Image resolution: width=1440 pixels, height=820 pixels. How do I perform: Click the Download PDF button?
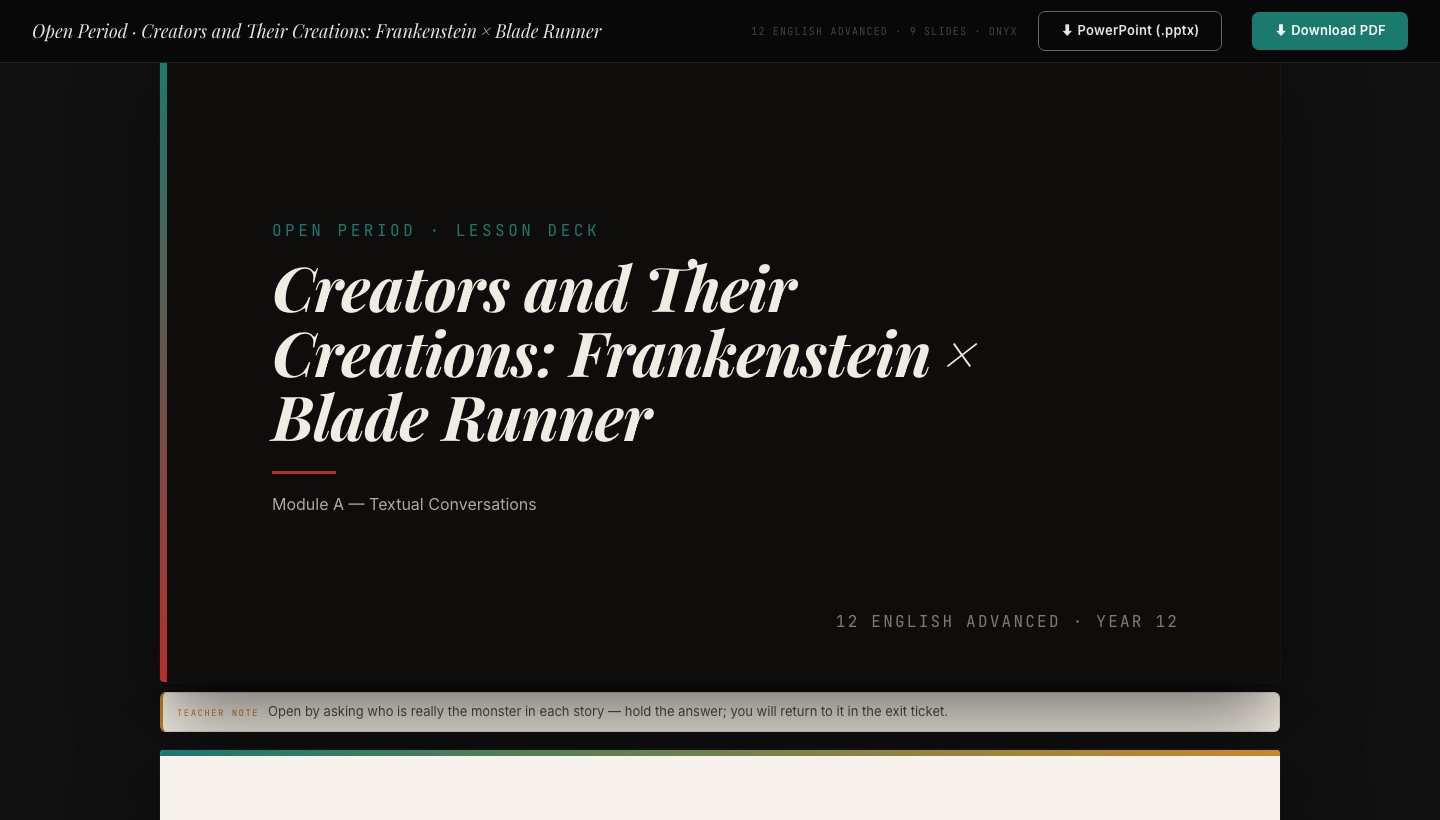1330,31
